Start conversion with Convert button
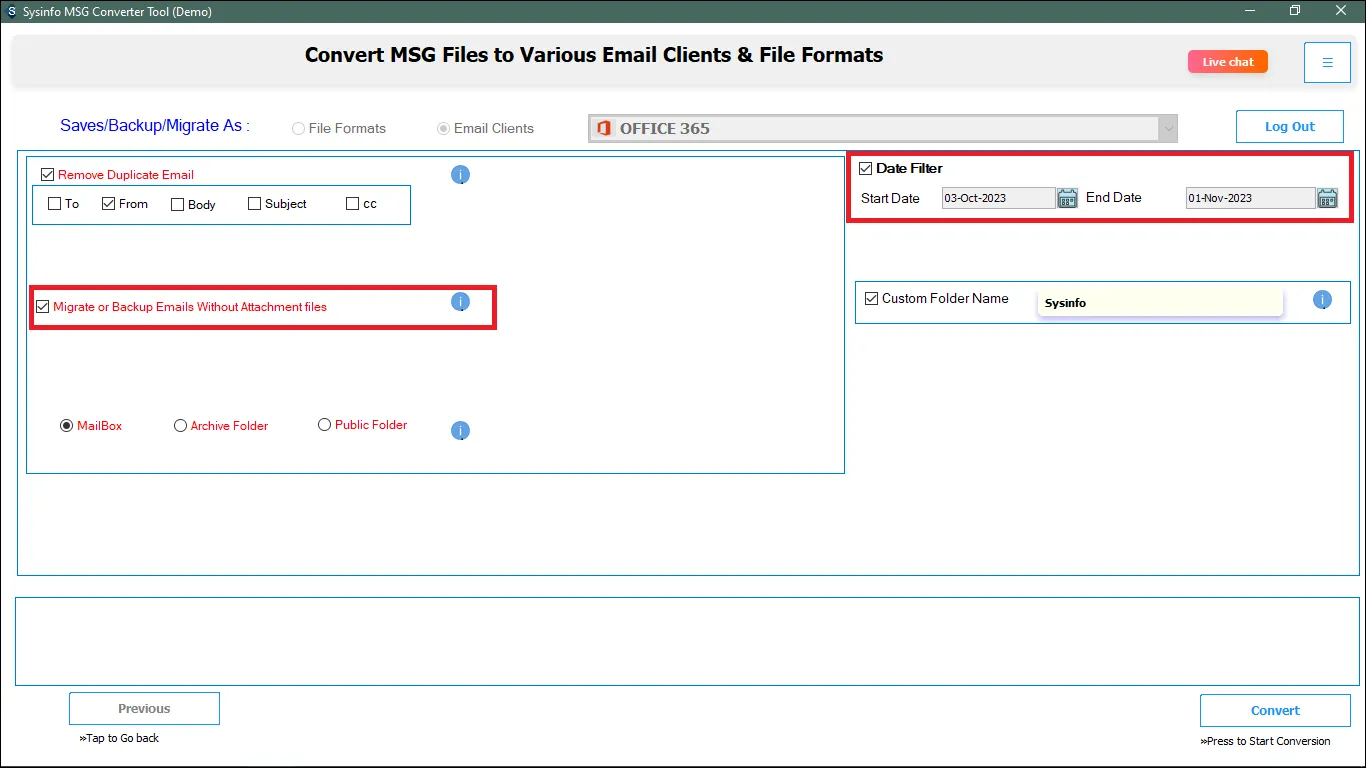The width and height of the screenshot is (1366, 768). [x=1275, y=711]
